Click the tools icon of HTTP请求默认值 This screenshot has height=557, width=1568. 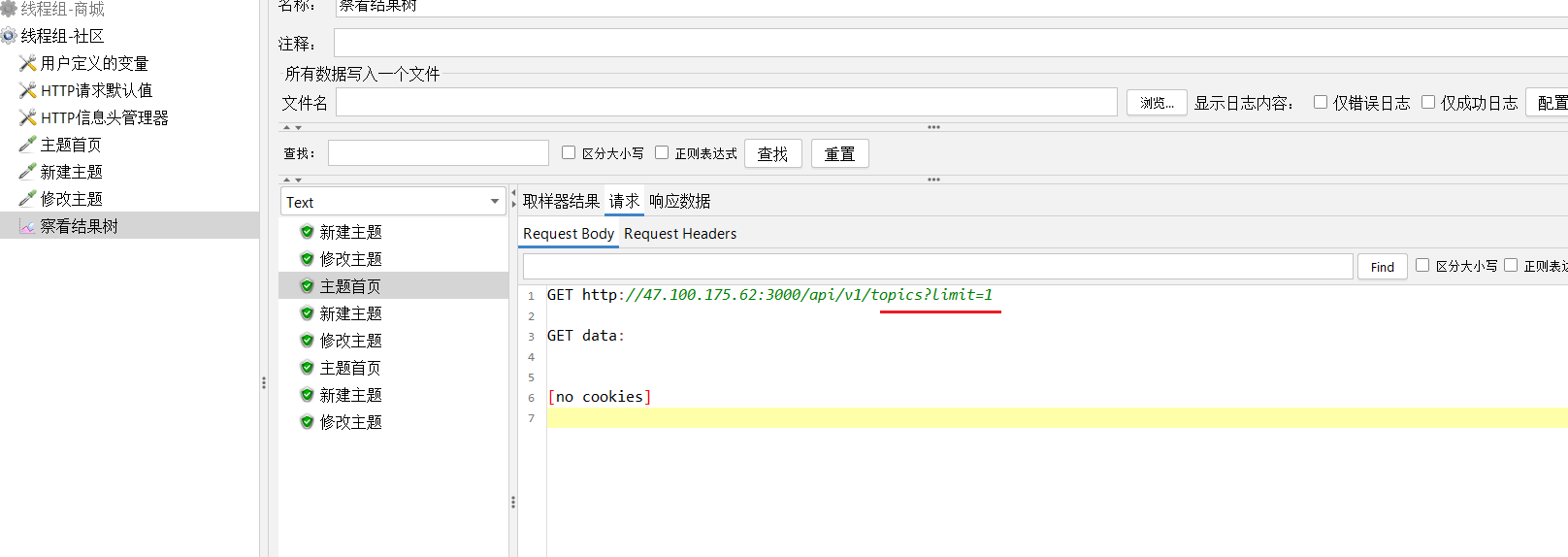pos(28,90)
